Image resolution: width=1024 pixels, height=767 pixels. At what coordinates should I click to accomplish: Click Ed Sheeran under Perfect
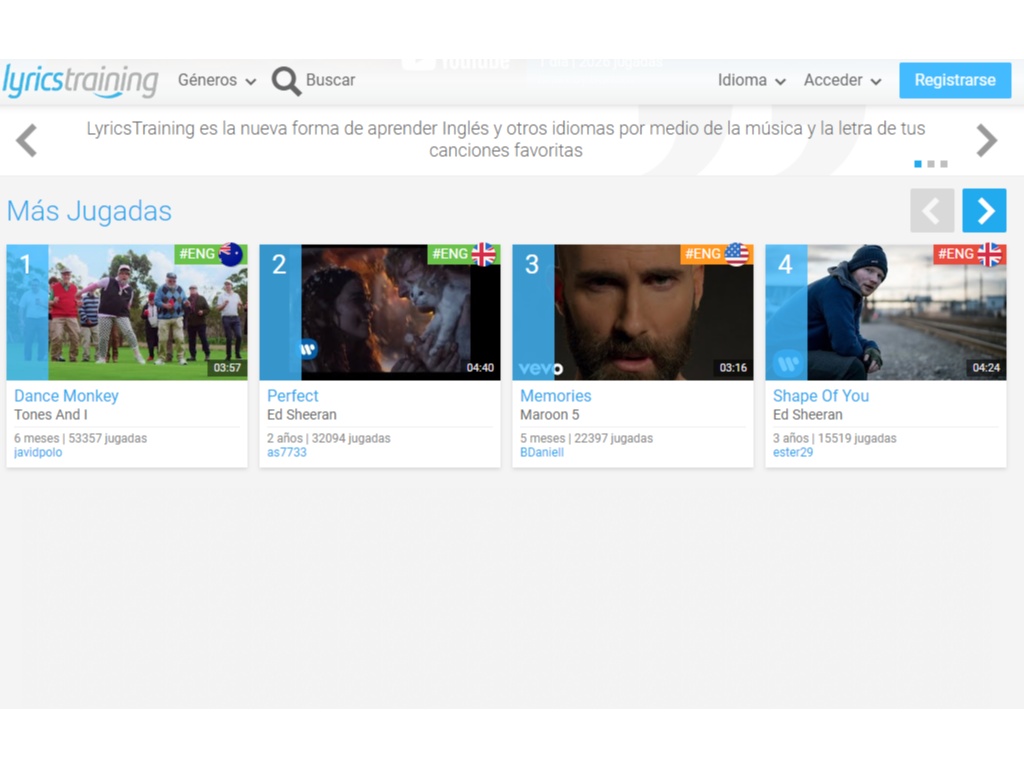click(302, 415)
